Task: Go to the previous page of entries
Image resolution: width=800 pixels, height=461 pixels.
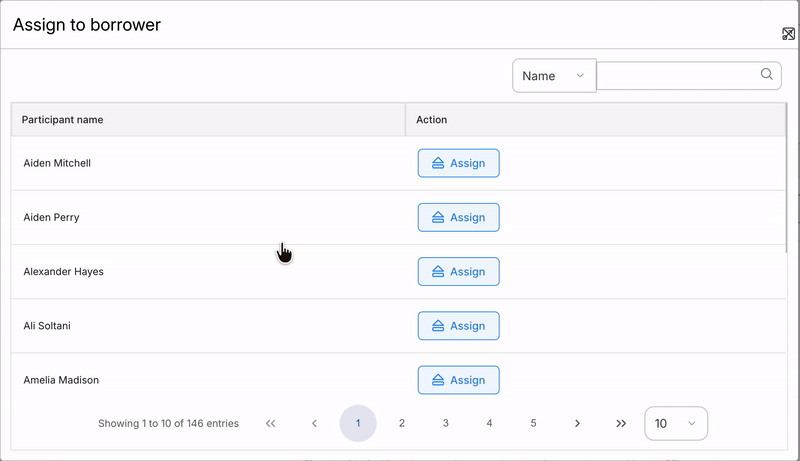Action: click(x=314, y=423)
